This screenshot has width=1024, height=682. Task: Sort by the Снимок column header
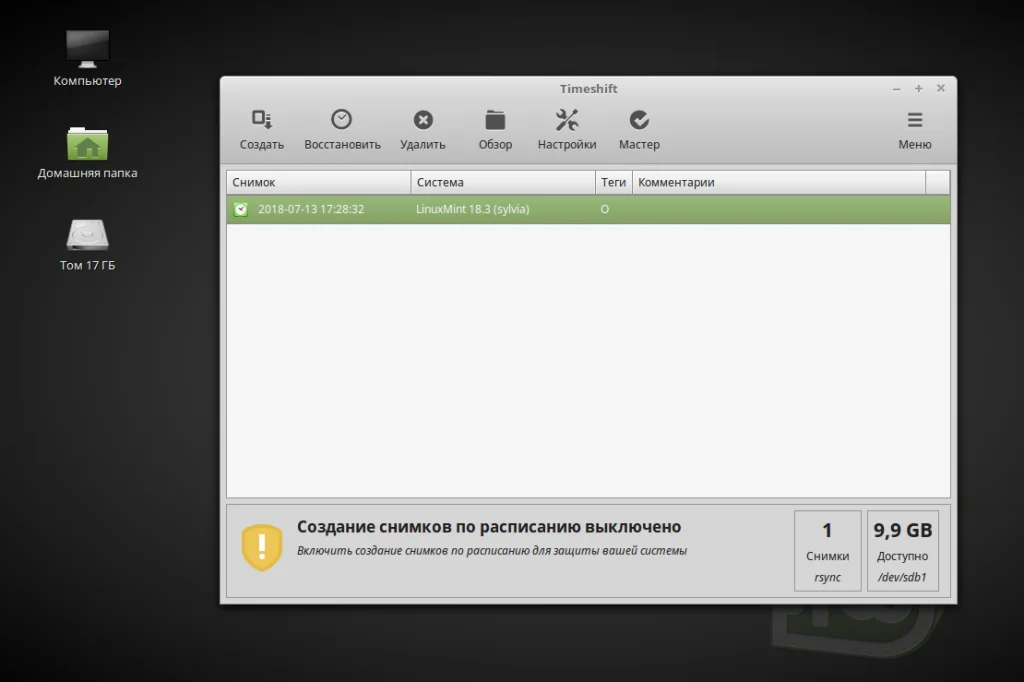(319, 182)
